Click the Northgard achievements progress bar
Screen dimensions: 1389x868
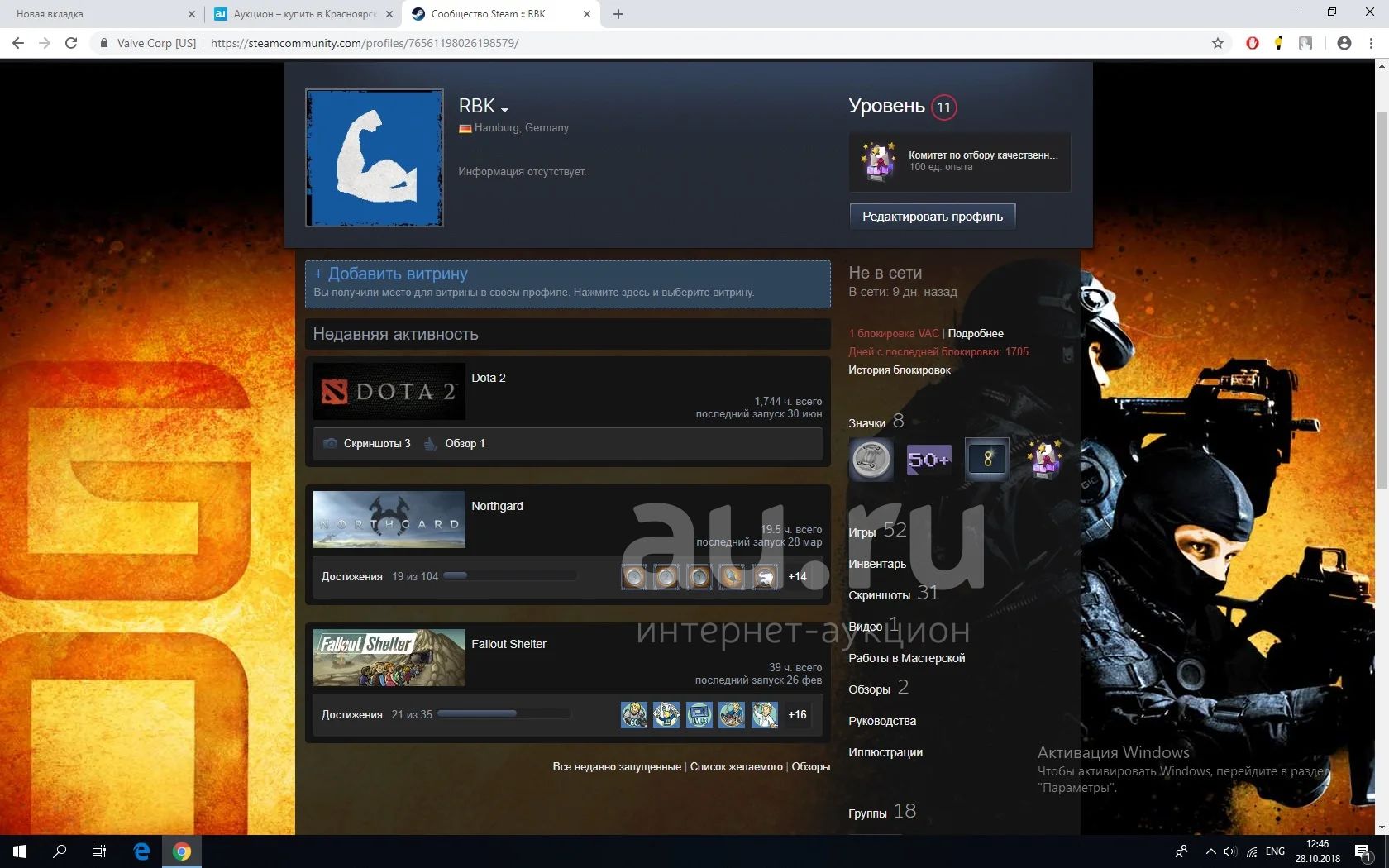coord(510,576)
